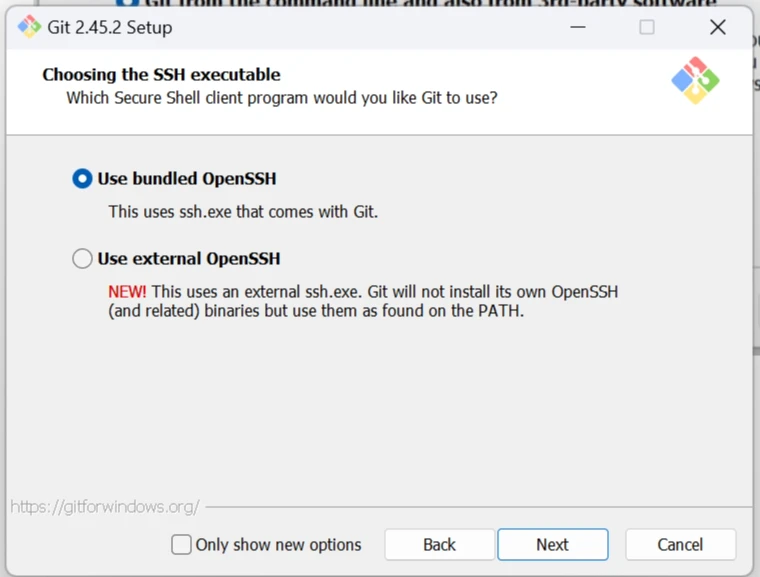Select the "Use bundled OpenSSH" radio button

pos(82,179)
